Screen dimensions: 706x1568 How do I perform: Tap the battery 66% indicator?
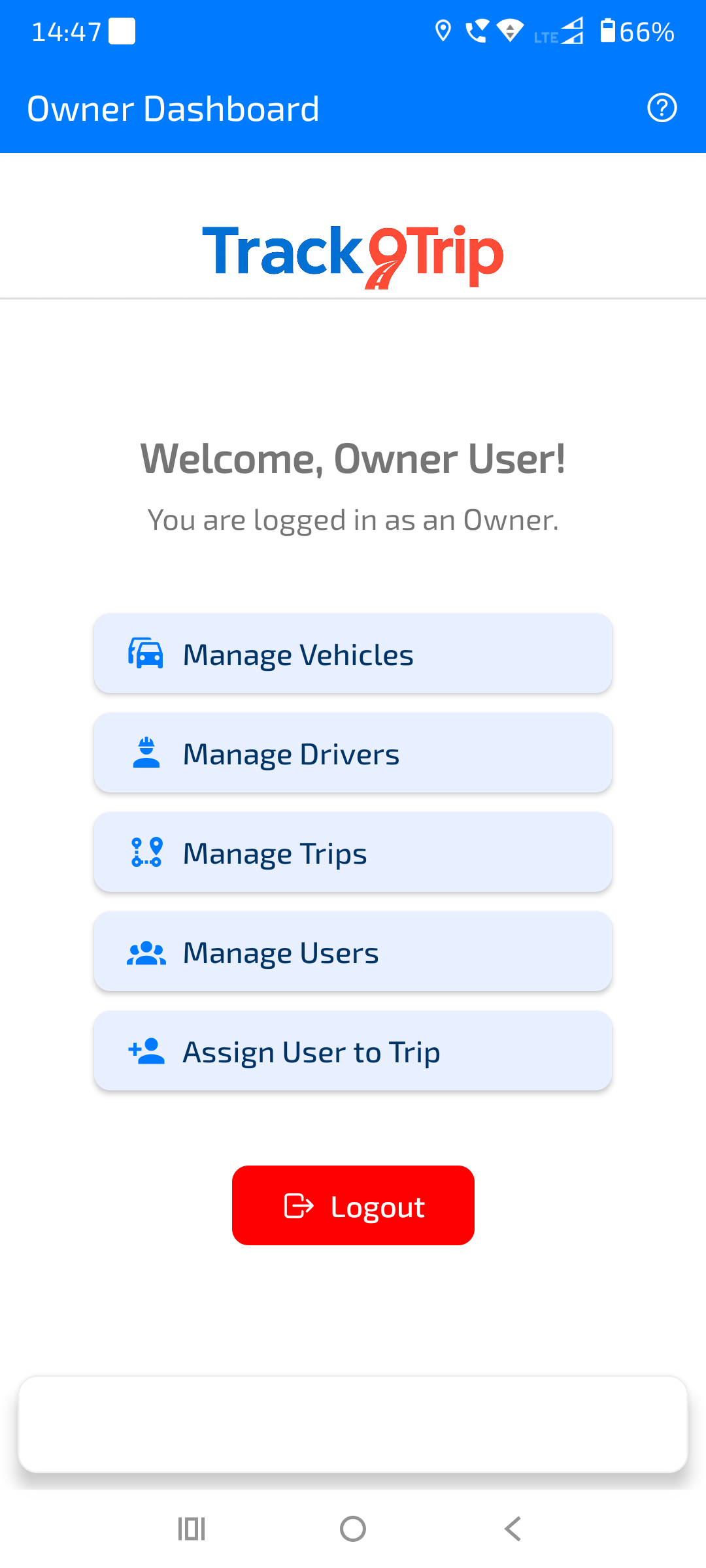[x=637, y=31]
